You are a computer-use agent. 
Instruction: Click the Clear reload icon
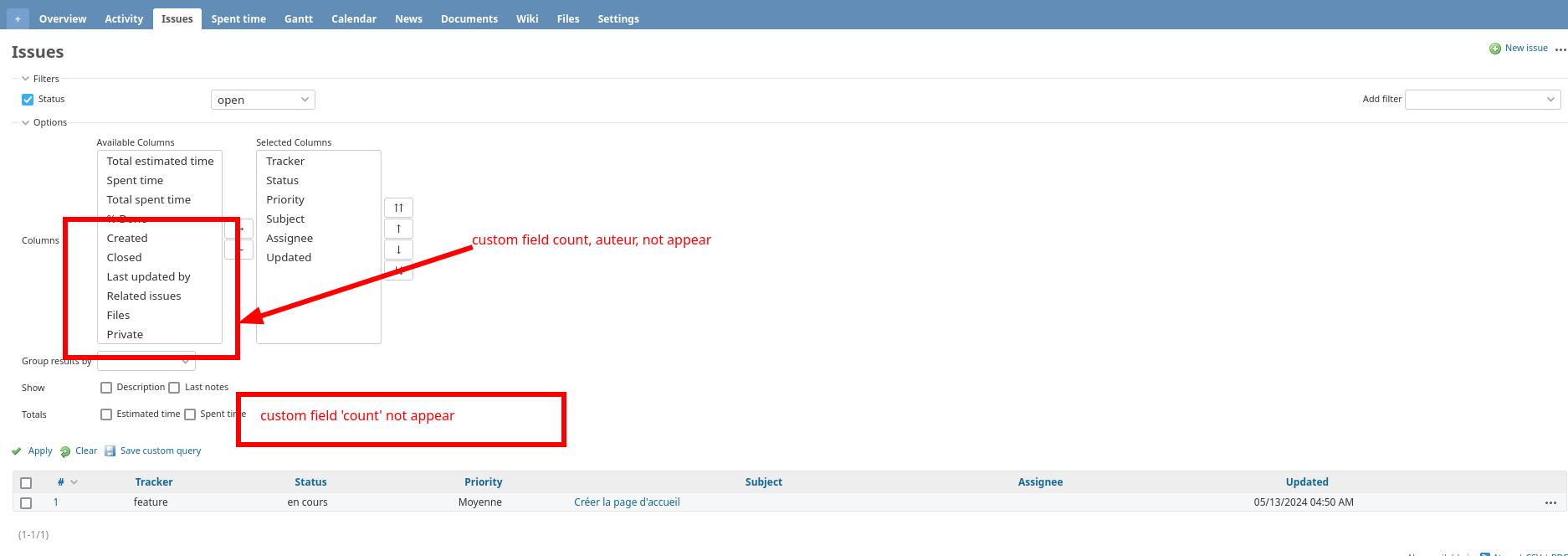[65, 451]
